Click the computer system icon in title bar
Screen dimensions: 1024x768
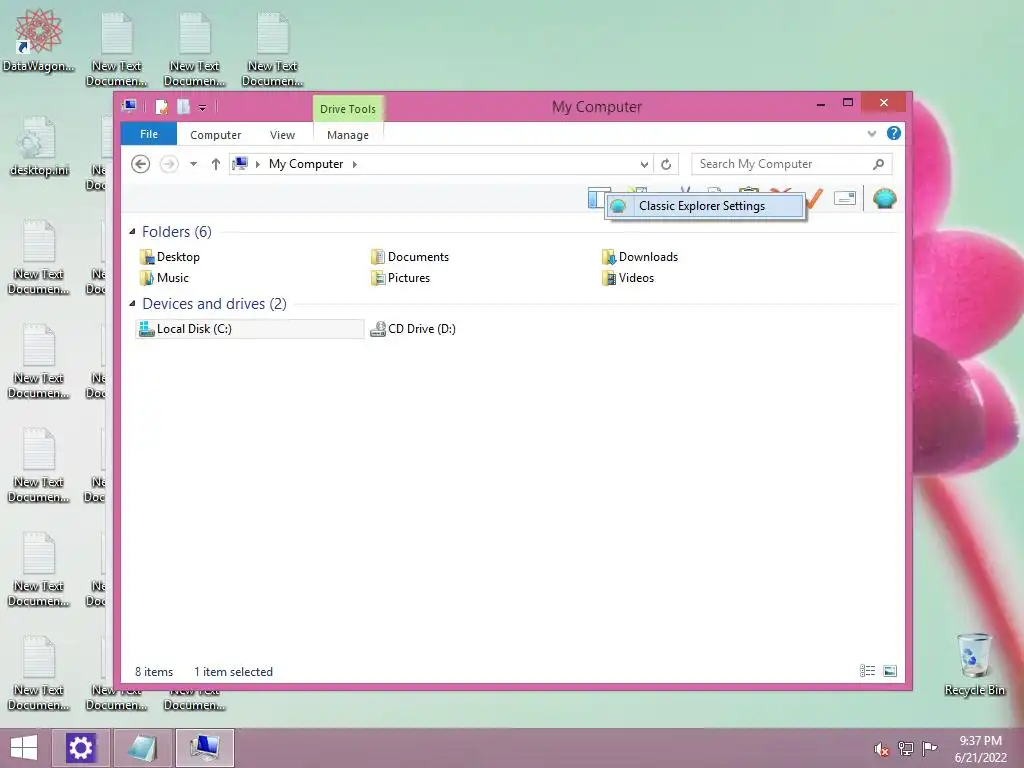pos(129,106)
